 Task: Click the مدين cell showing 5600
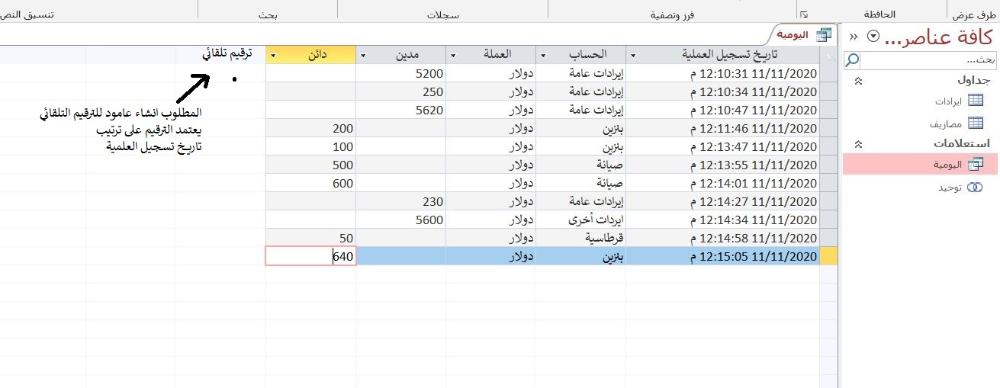click(401, 220)
